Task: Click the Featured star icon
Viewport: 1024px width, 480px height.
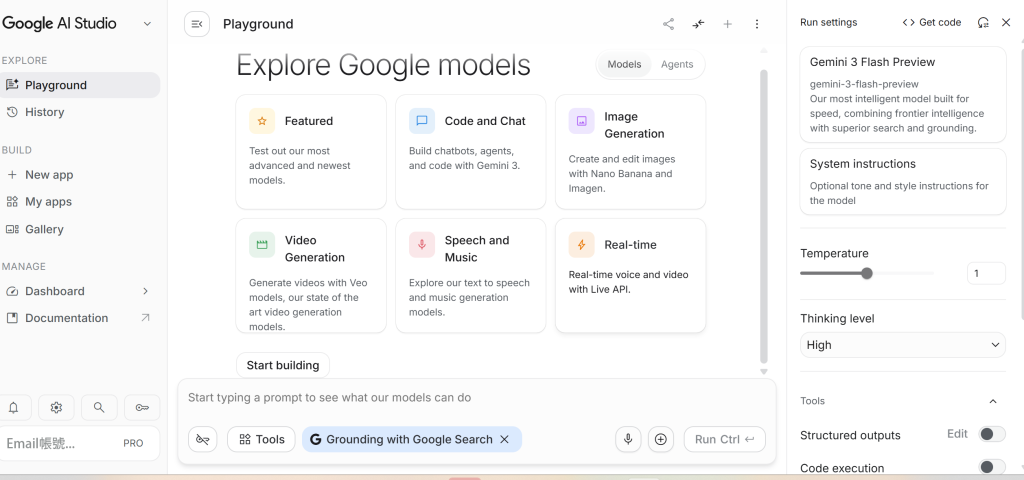Action: tap(262, 121)
